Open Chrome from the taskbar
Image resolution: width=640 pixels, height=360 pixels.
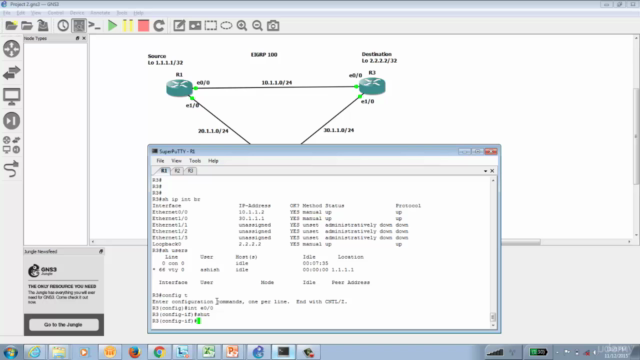159,352
